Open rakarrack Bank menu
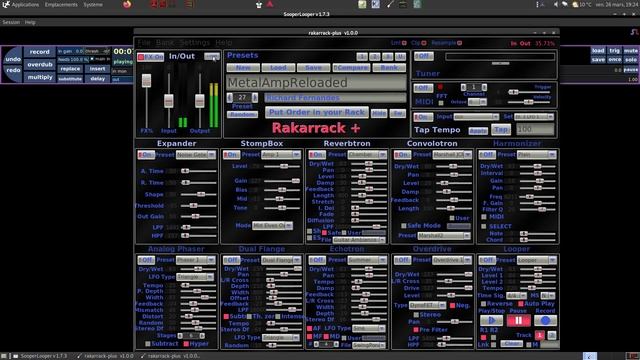The width and height of the screenshot is (640, 360). click(x=165, y=42)
